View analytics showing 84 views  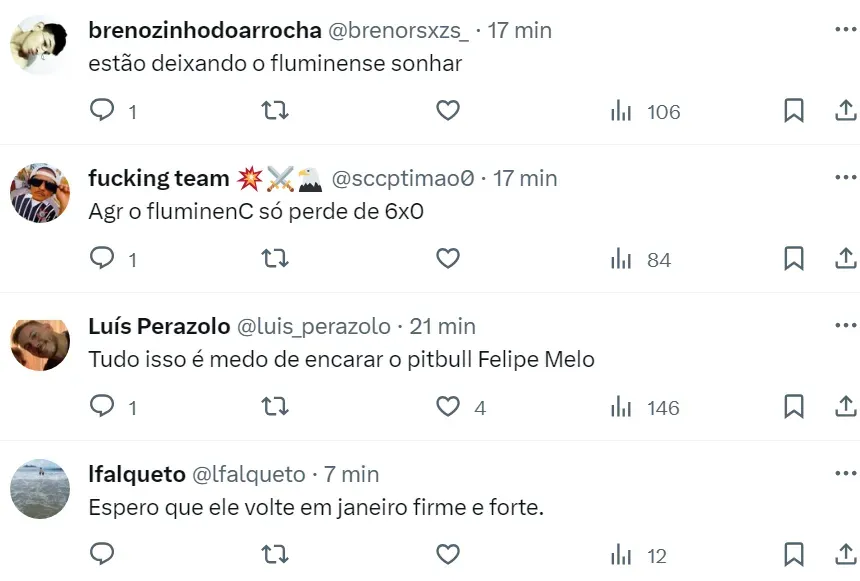(x=645, y=259)
